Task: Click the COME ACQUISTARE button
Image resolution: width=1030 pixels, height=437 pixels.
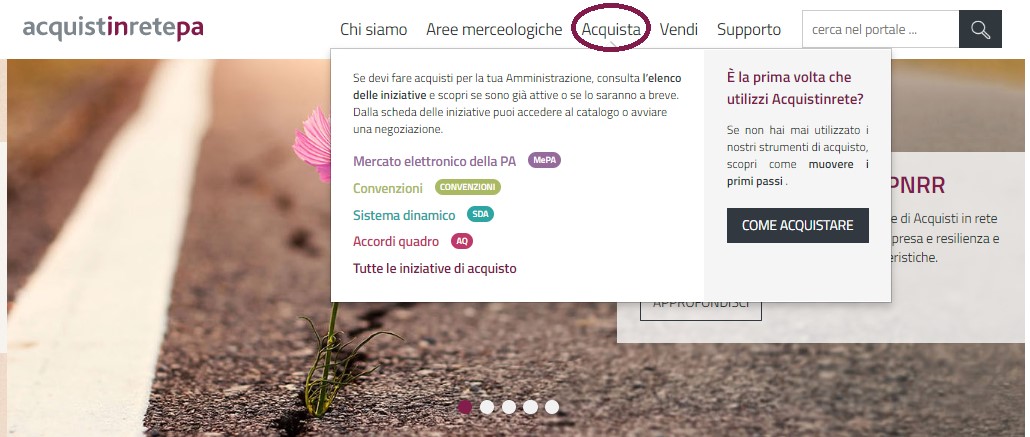Action: [x=797, y=225]
